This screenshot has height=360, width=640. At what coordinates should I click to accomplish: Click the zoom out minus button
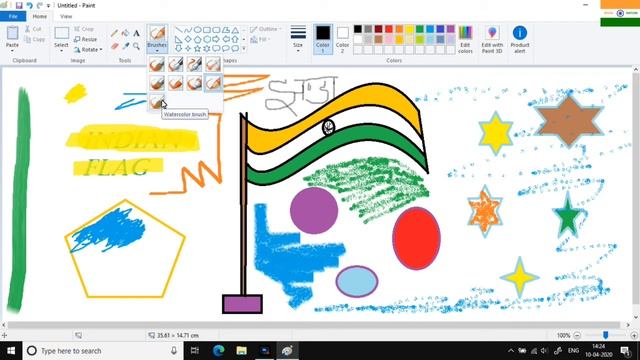(x=577, y=335)
